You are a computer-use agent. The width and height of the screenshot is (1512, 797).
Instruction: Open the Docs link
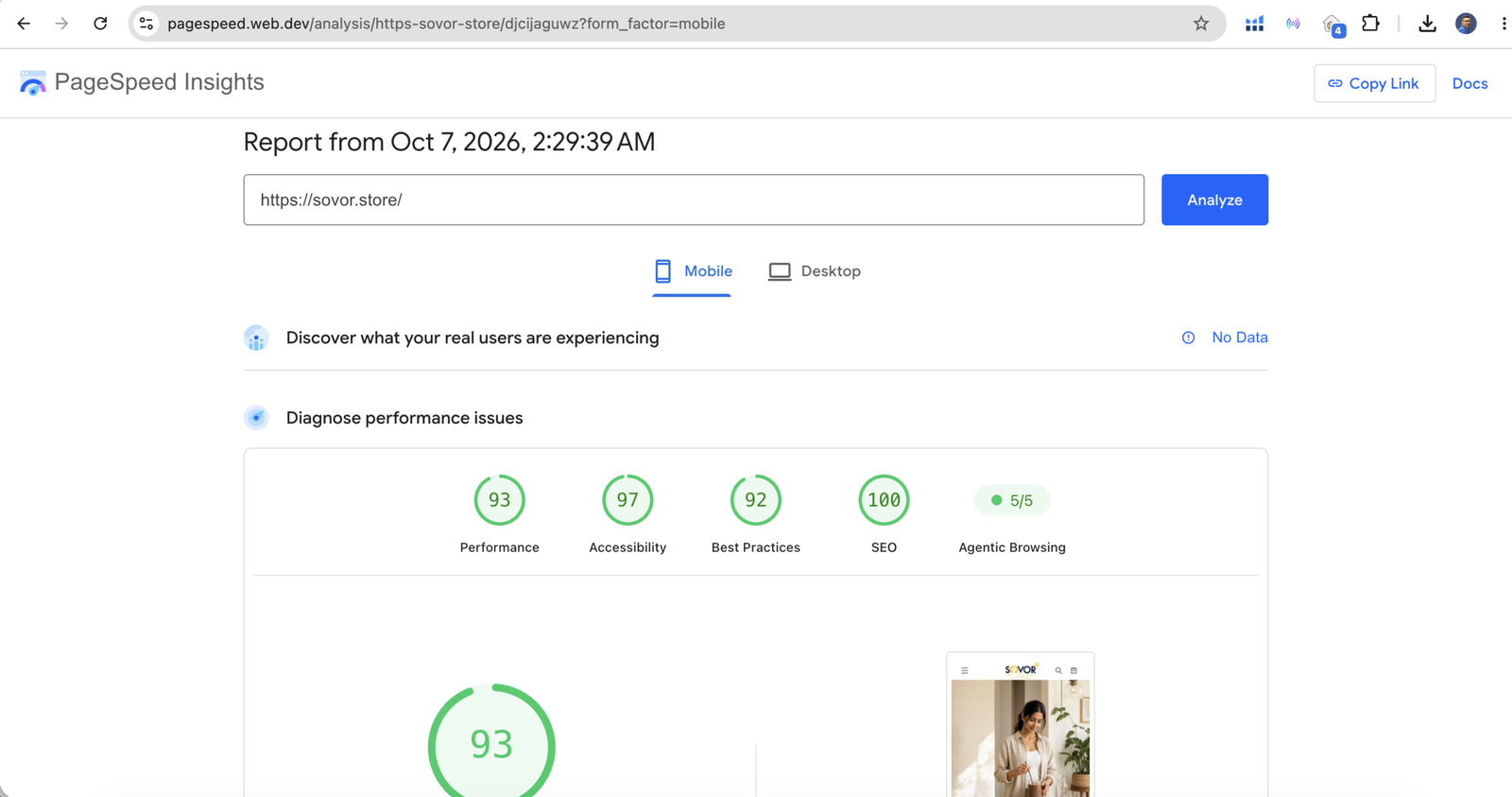(1469, 83)
